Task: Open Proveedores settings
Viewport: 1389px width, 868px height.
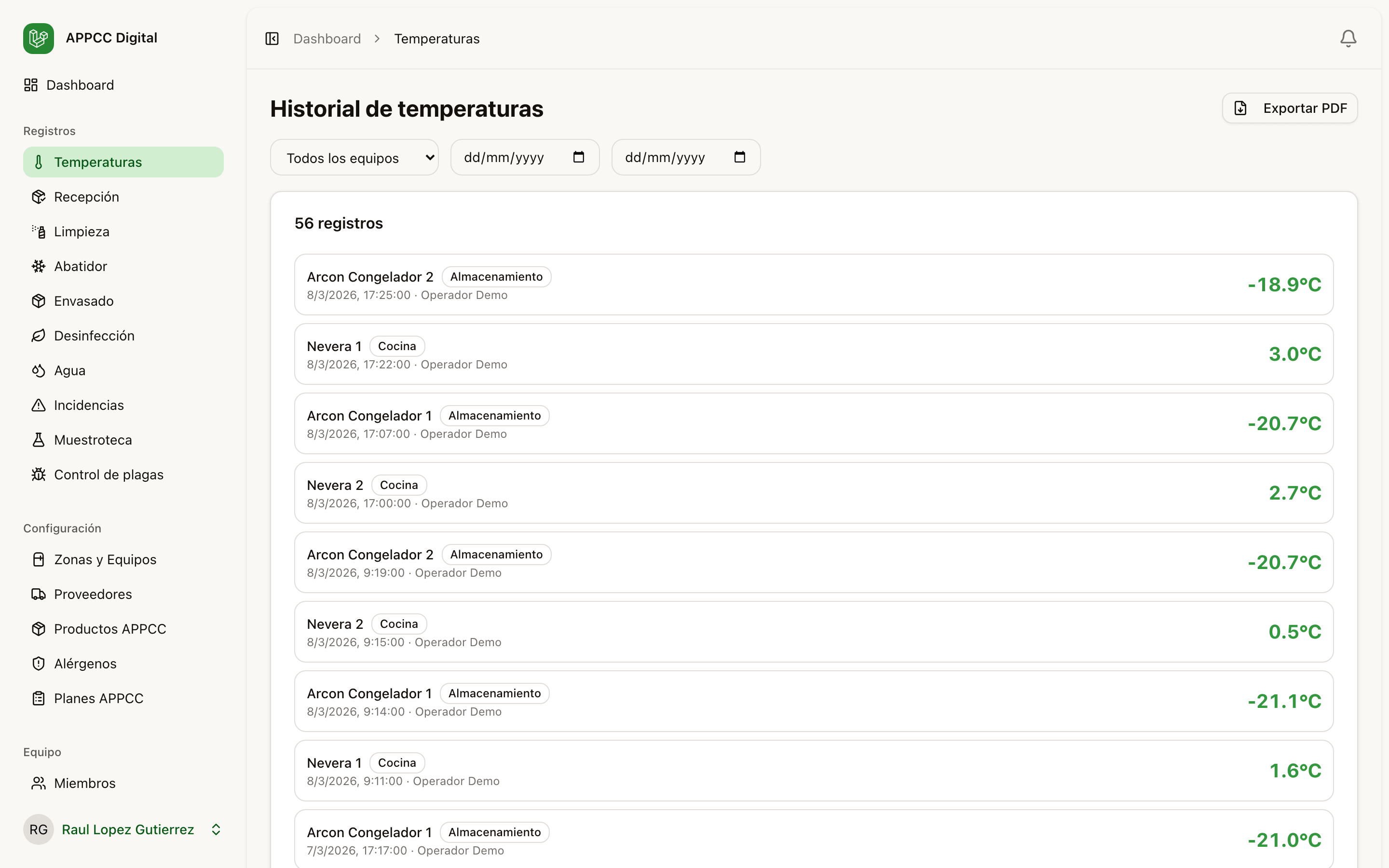Action: pyautogui.click(x=93, y=594)
